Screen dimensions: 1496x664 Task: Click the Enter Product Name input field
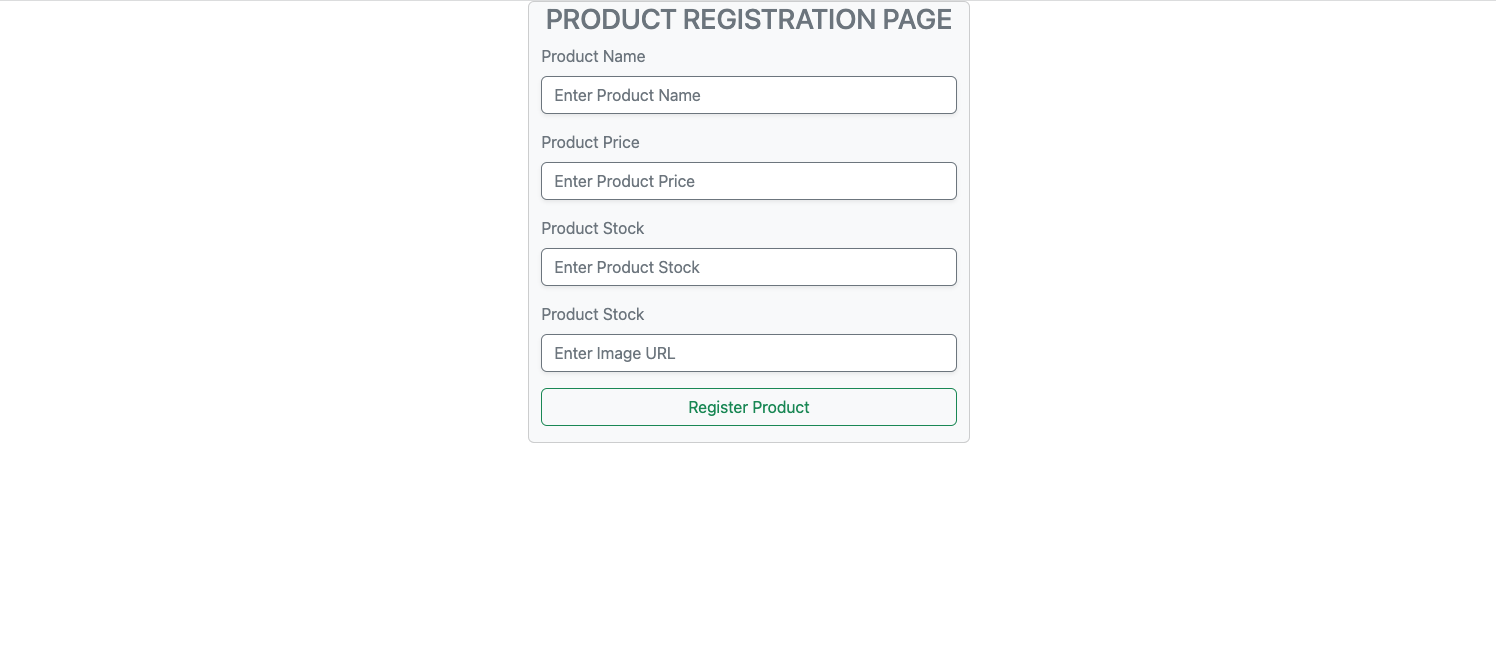[748, 95]
